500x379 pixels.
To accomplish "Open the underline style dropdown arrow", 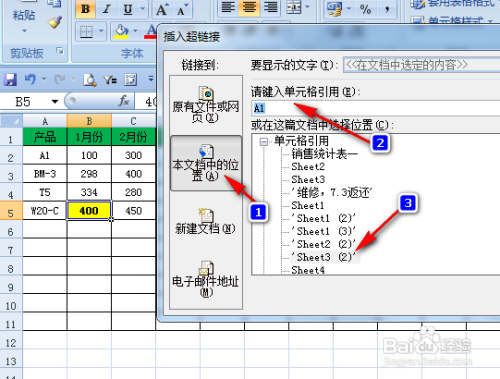I will click(x=143, y=8).
